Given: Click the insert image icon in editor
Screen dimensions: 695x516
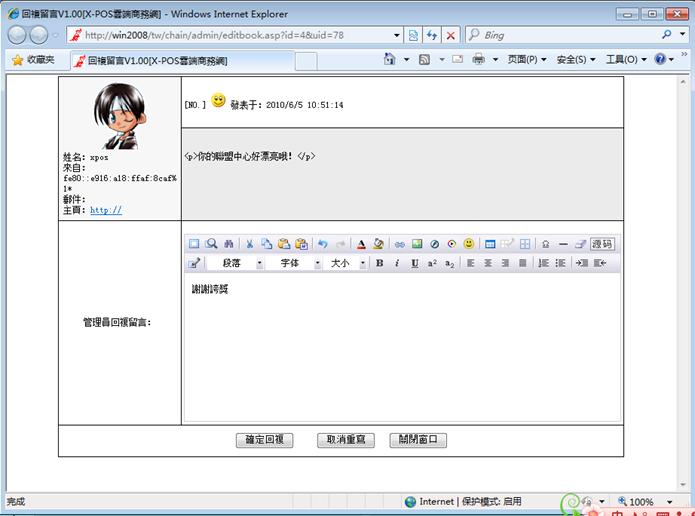Looking at the screenshot, I should coord(417,244).
